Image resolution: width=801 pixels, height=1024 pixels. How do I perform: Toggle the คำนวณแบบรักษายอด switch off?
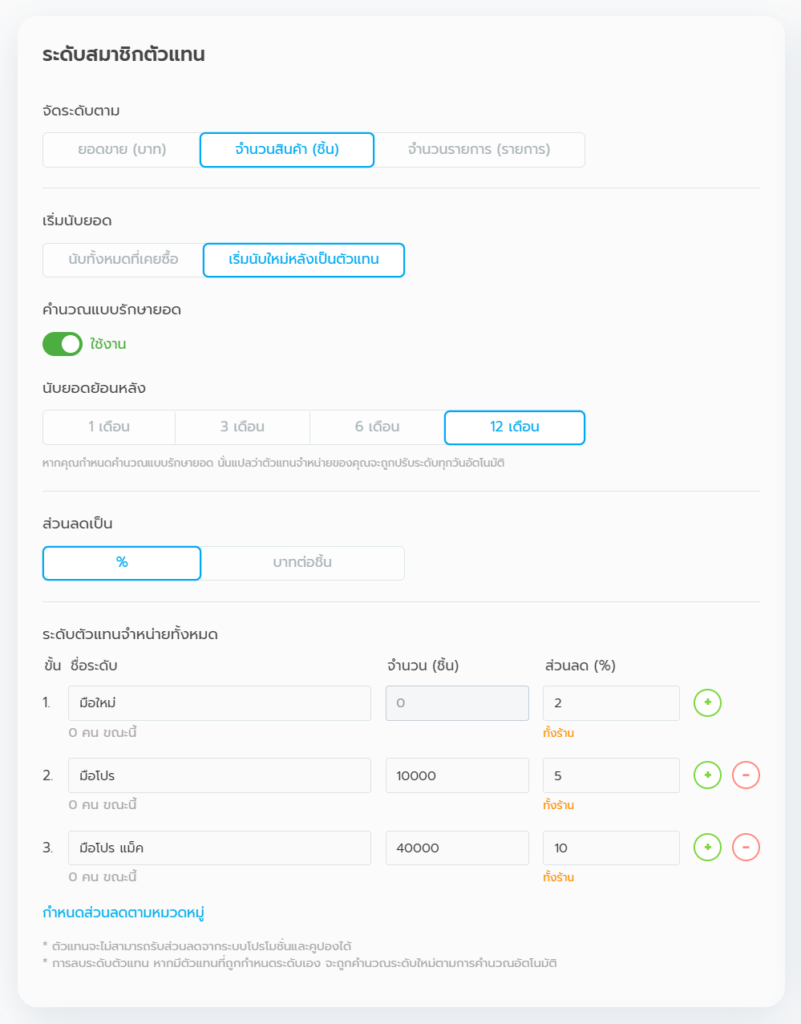(62, 344)
